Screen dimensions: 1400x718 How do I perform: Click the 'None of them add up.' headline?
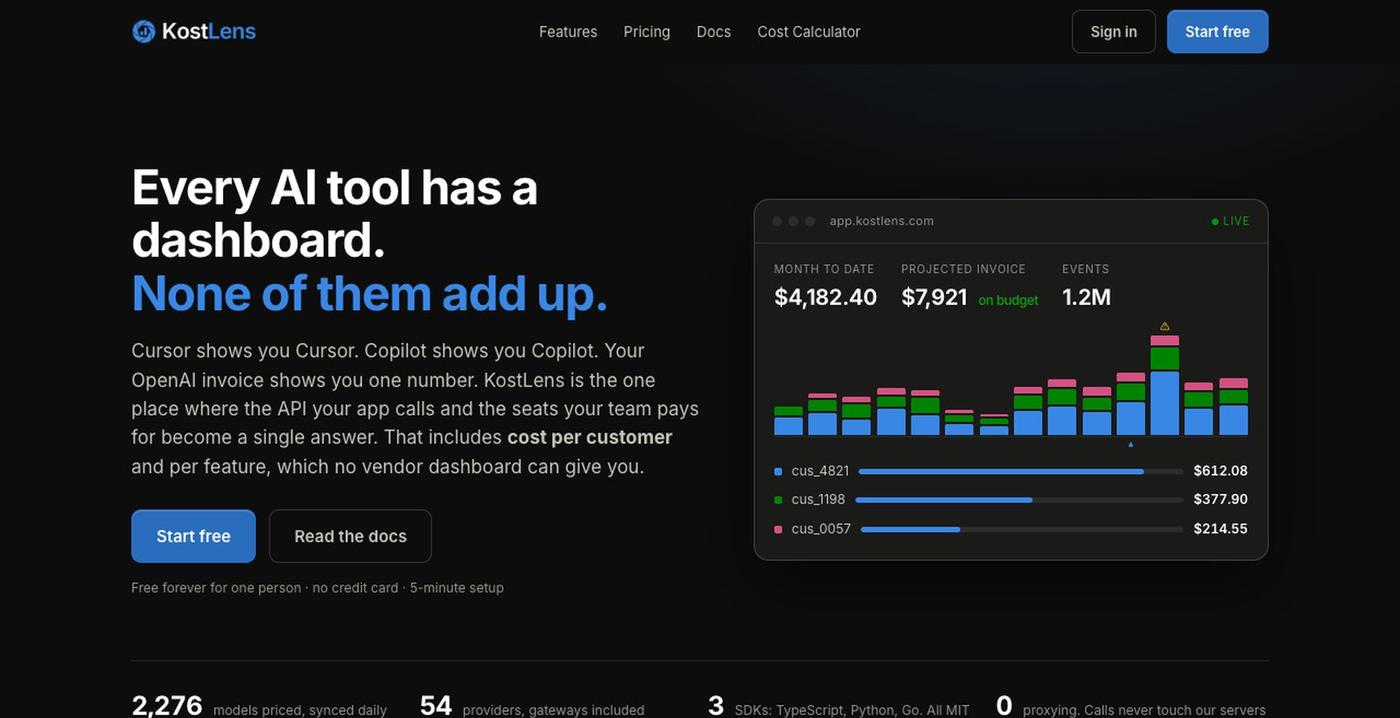(370, 293)
